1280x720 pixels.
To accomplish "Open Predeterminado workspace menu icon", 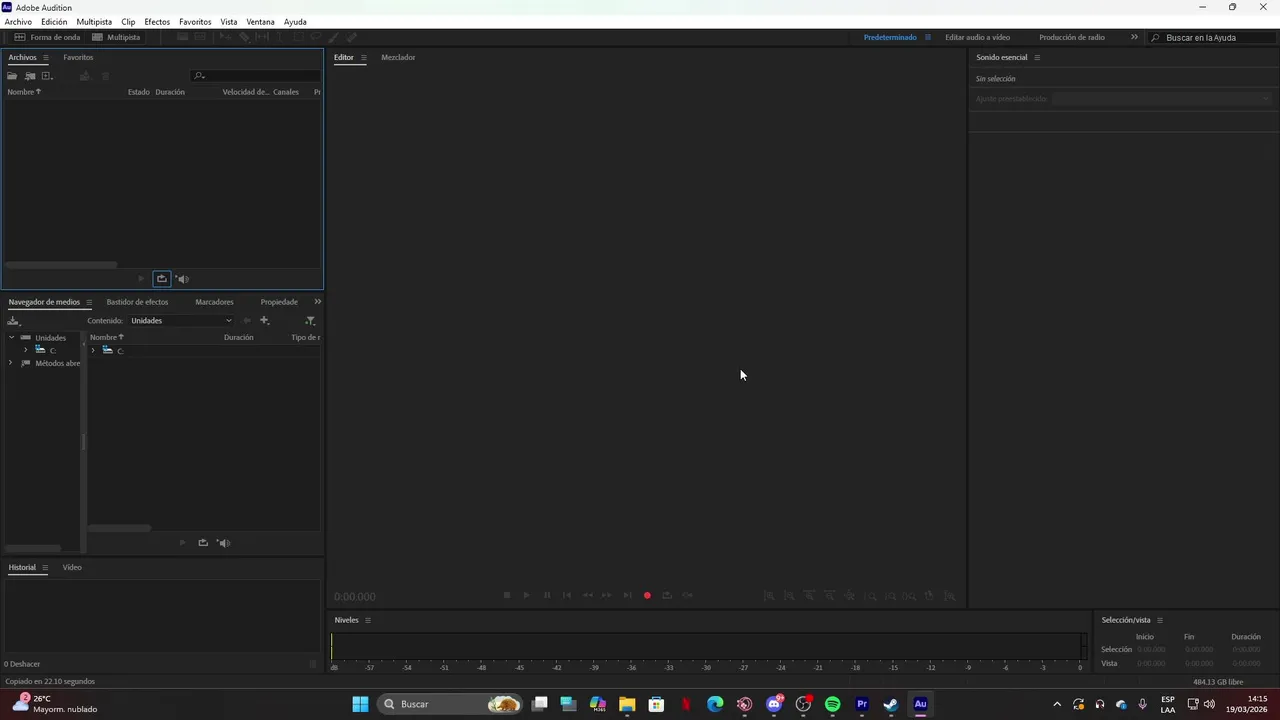I will (928, 37).
